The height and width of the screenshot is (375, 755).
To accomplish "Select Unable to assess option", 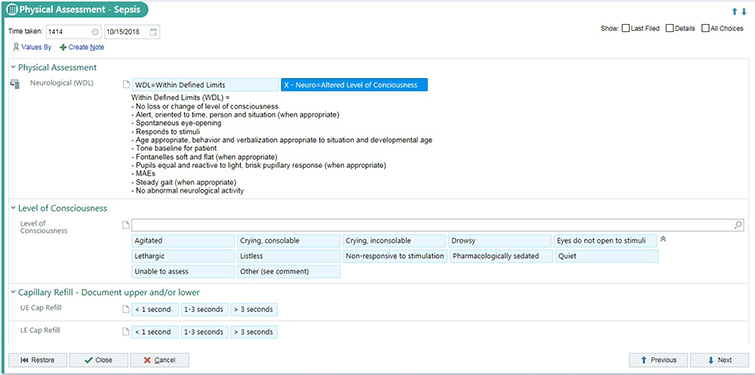I will [183, 272].
